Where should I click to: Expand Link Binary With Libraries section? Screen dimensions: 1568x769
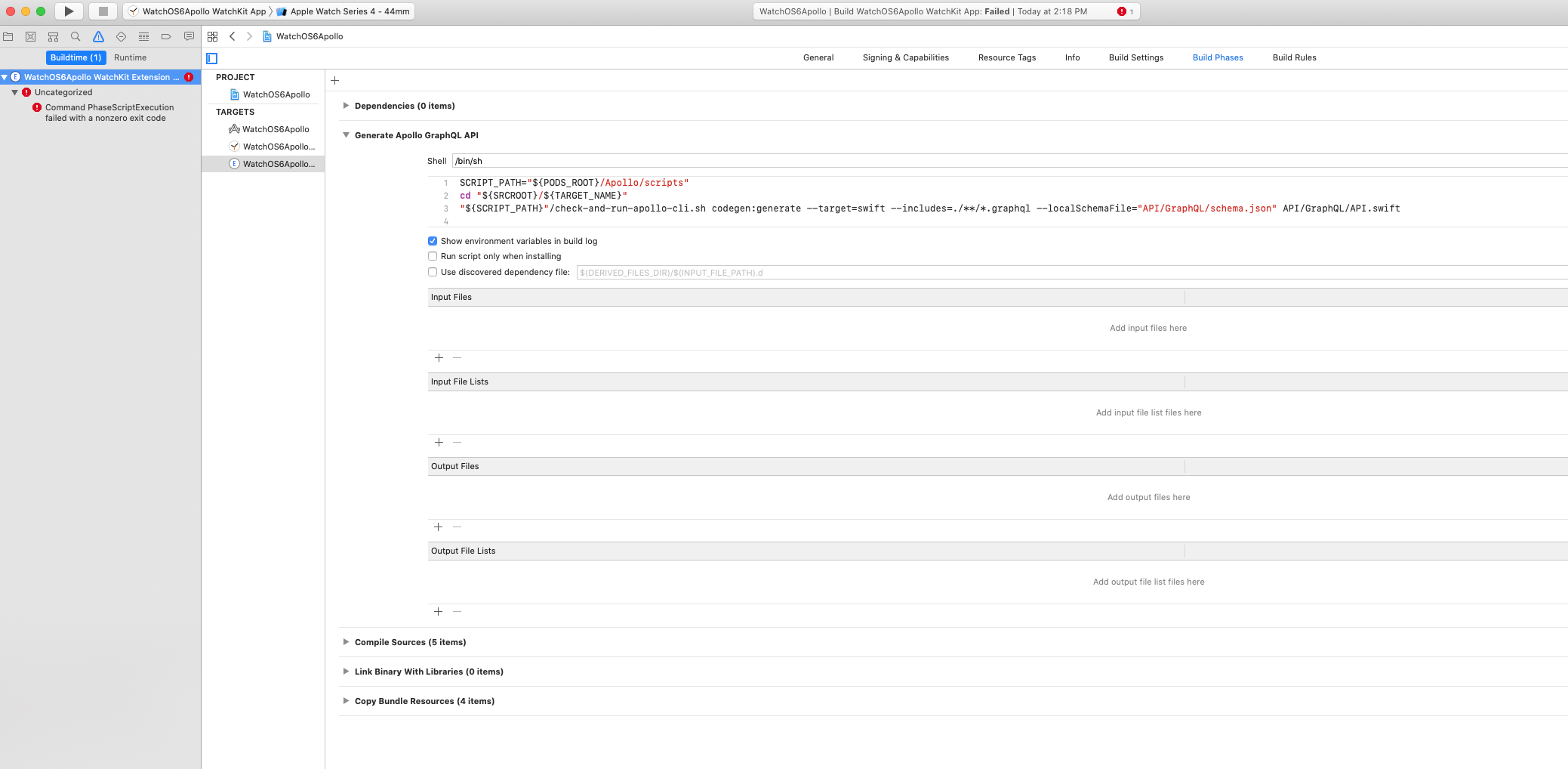(346, 671)
